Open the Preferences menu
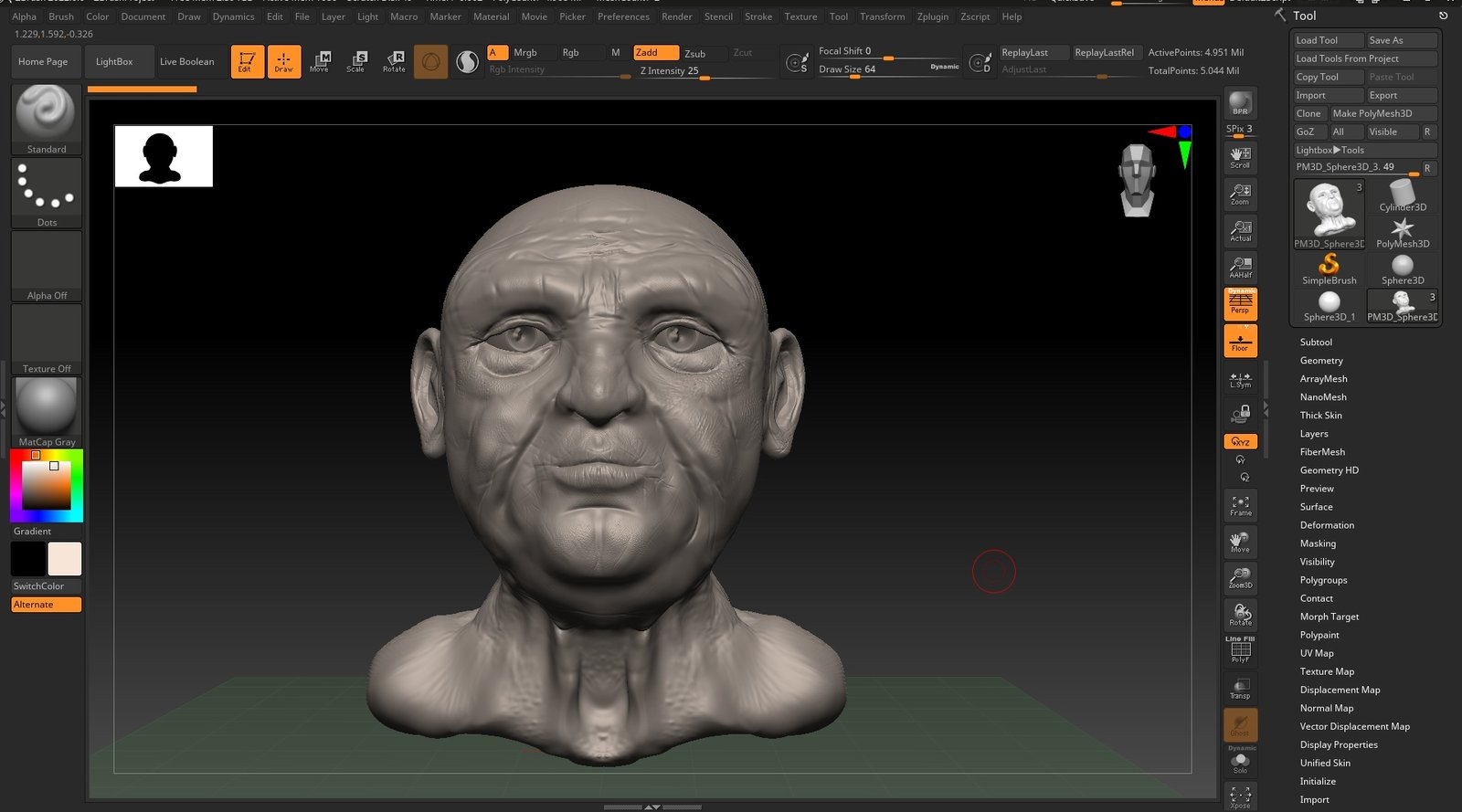This screenshot has height=812, width=1462. click(623, 16)
